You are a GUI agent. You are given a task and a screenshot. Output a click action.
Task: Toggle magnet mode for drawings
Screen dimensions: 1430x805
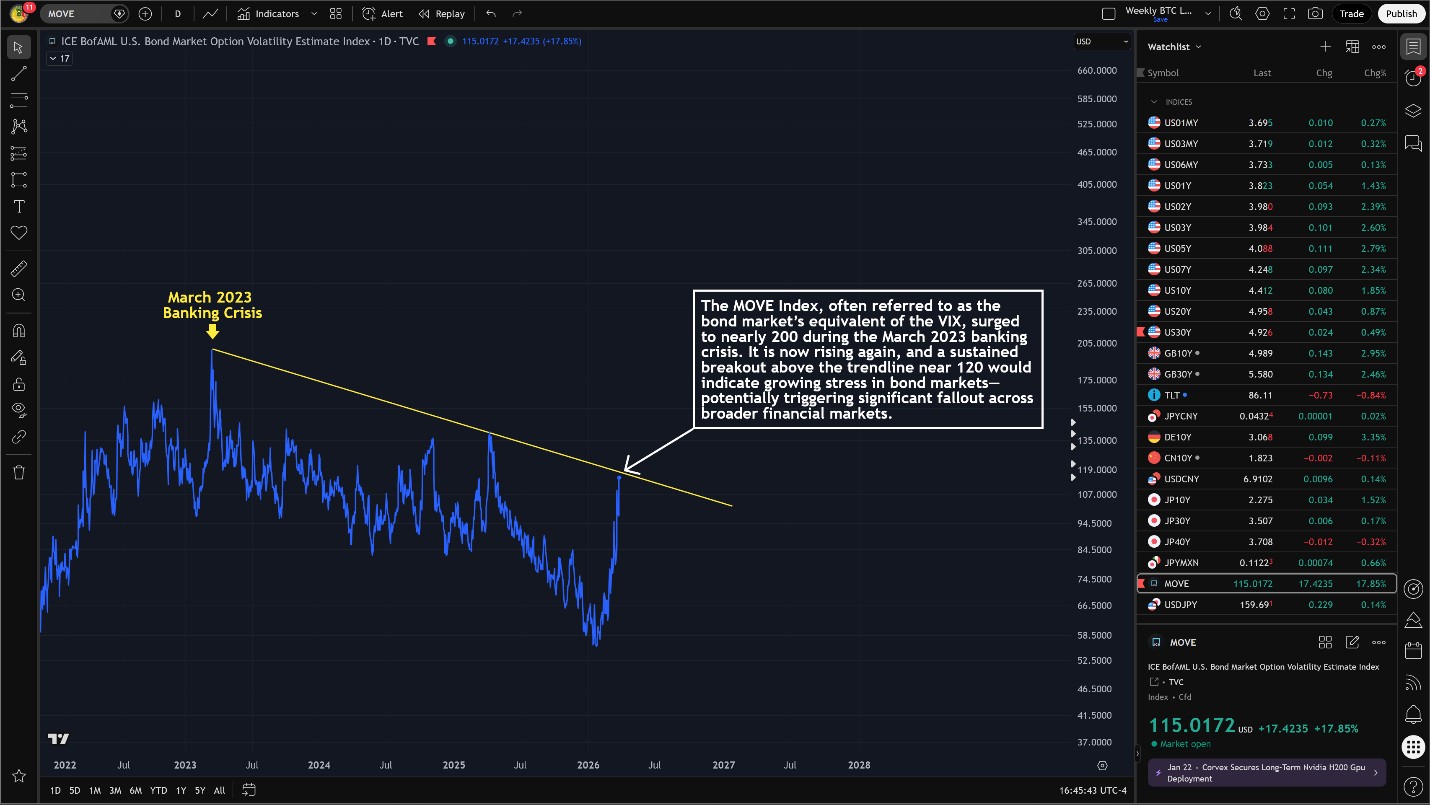18,331
